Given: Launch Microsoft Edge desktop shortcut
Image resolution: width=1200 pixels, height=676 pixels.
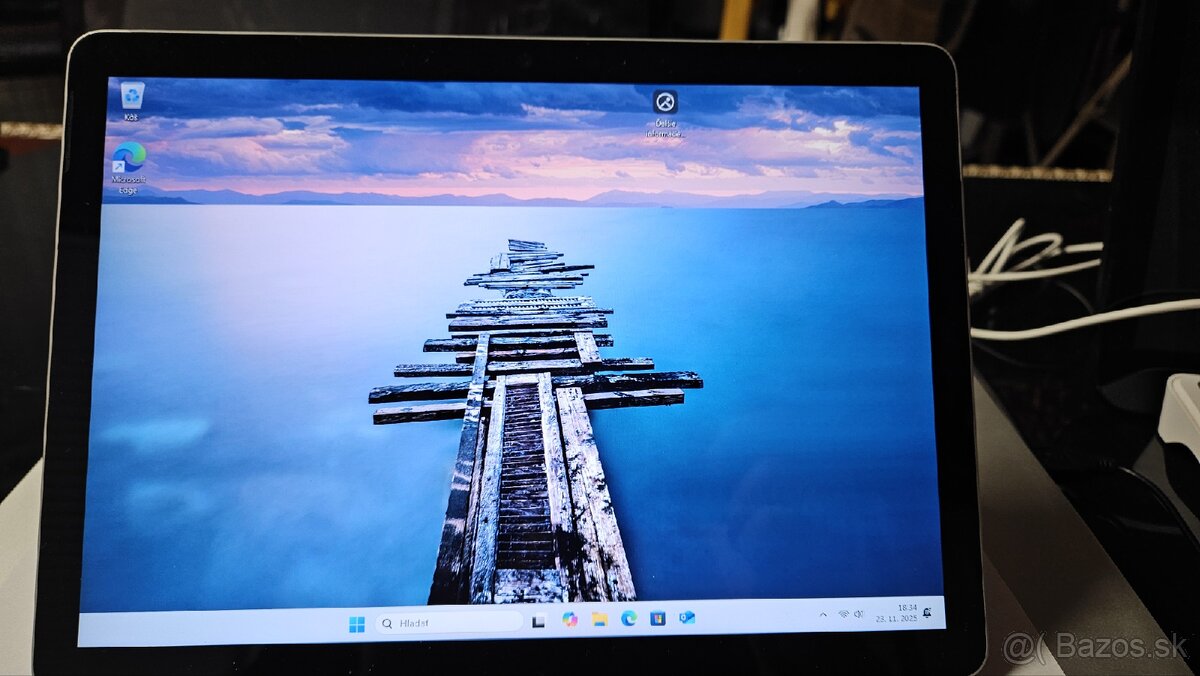Looking at the screenshot, I should click(128, 159).
